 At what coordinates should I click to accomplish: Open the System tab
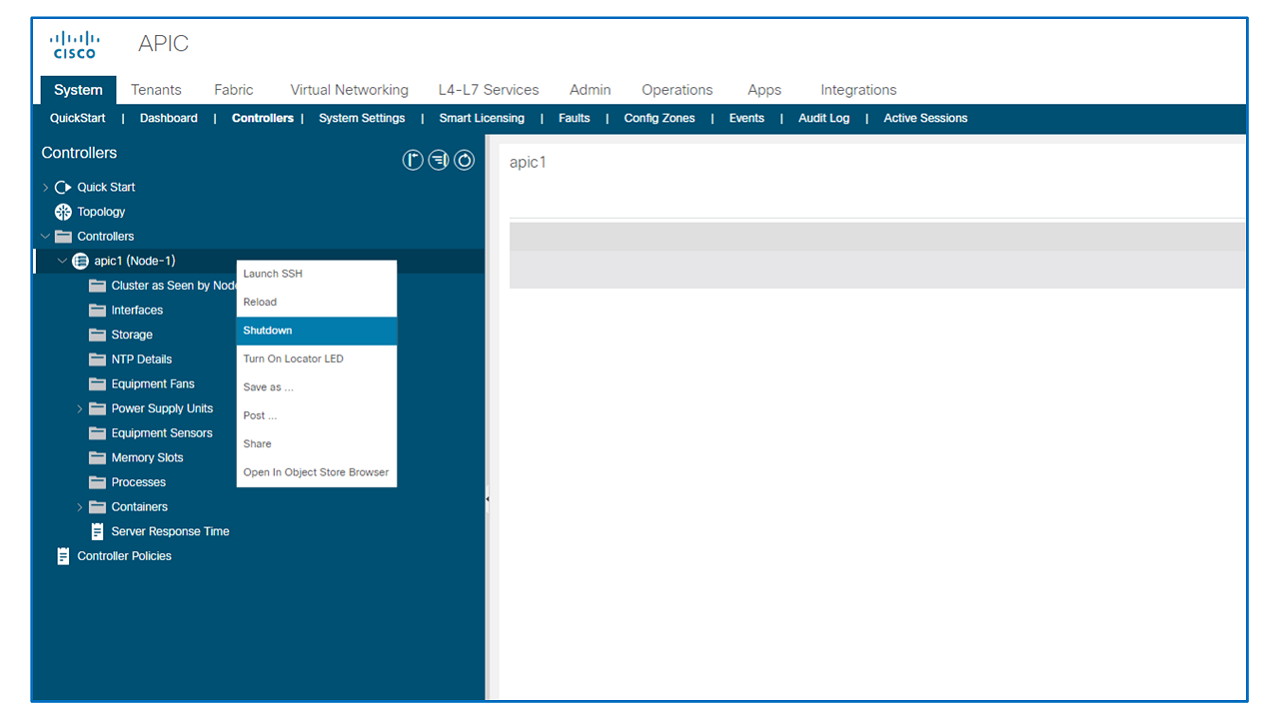coord(78,90)
